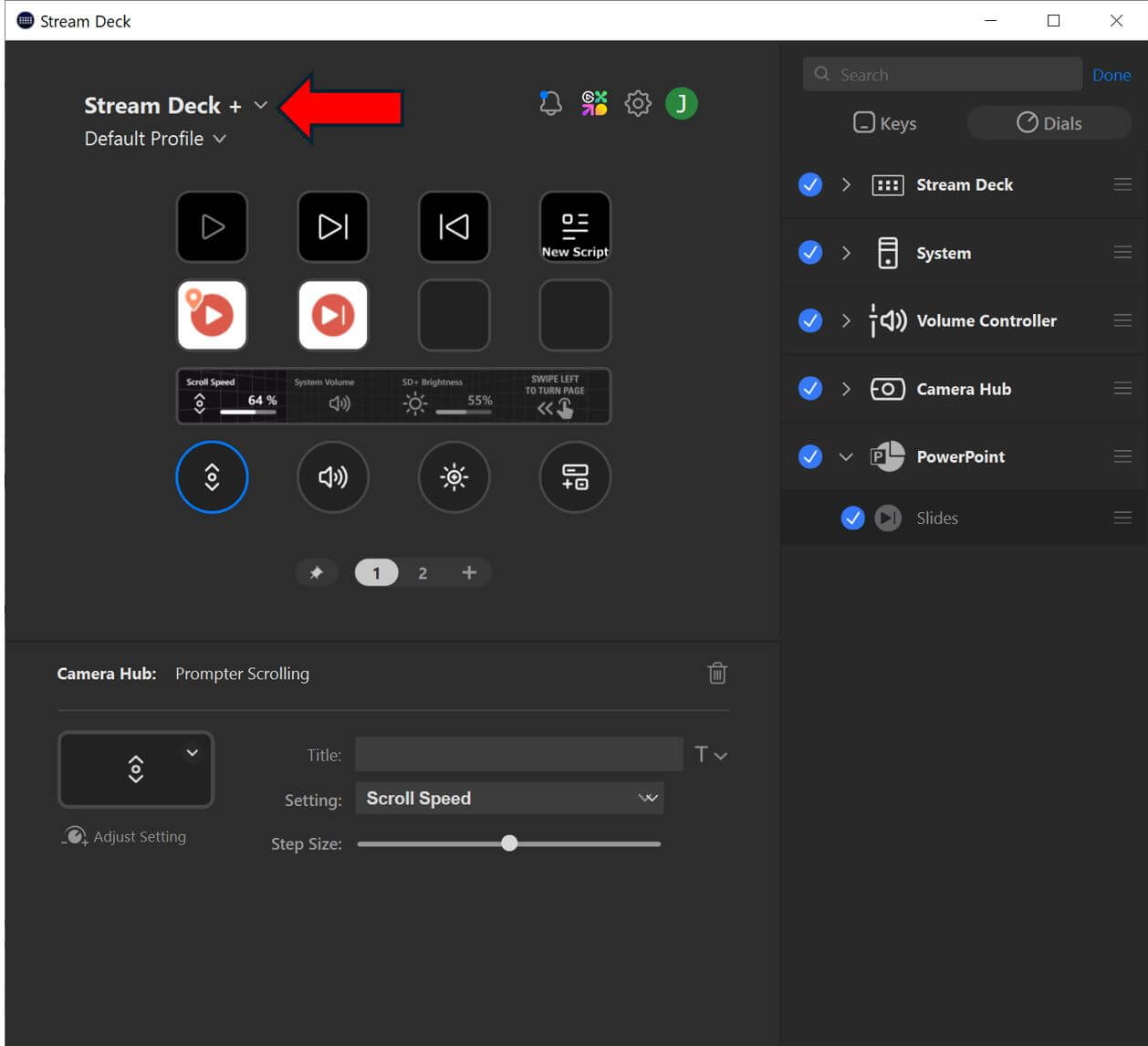Click the Adjust Setting dial icon

[x=74, y=836]
